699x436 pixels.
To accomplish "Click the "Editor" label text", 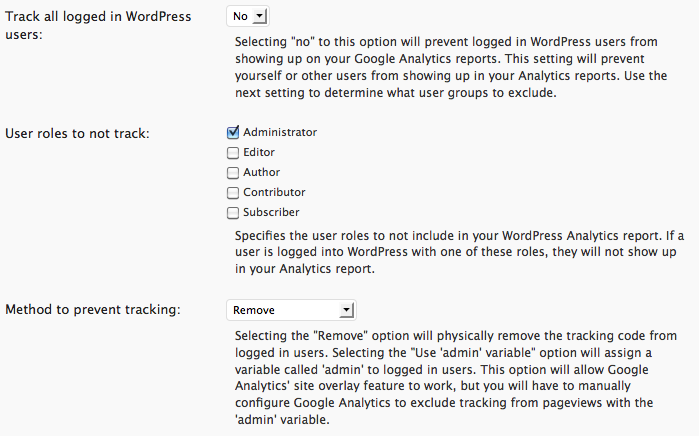I will click(259, 152).
